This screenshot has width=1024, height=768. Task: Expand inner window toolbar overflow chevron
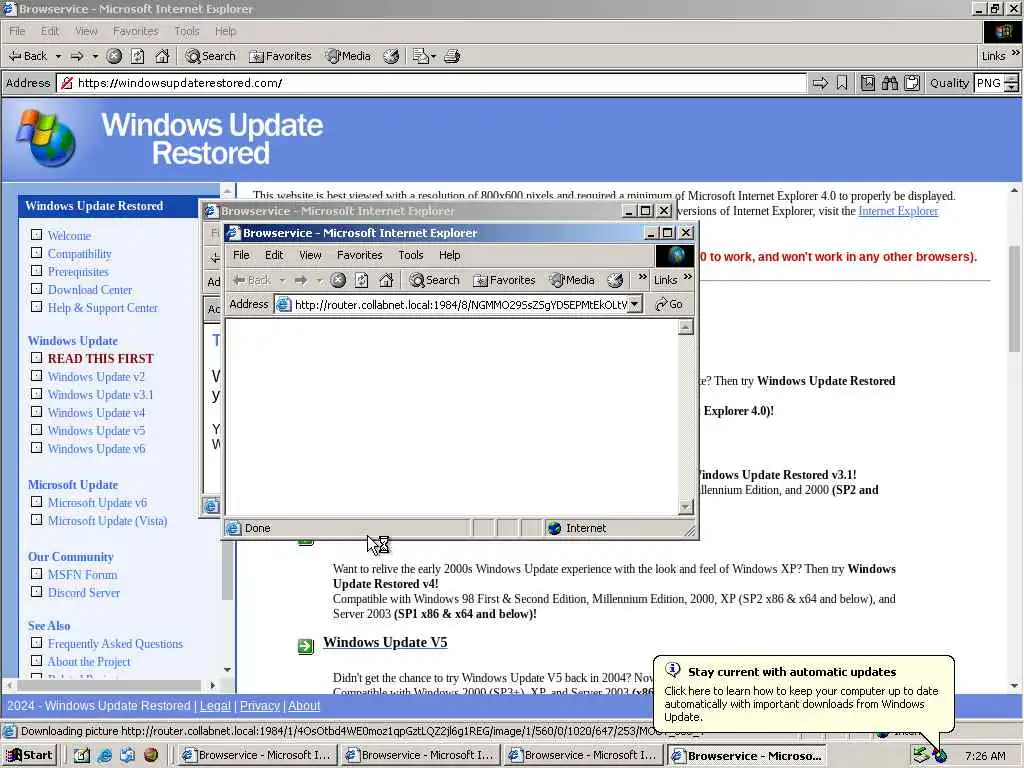pyautogui.click(x=643, y=277)
